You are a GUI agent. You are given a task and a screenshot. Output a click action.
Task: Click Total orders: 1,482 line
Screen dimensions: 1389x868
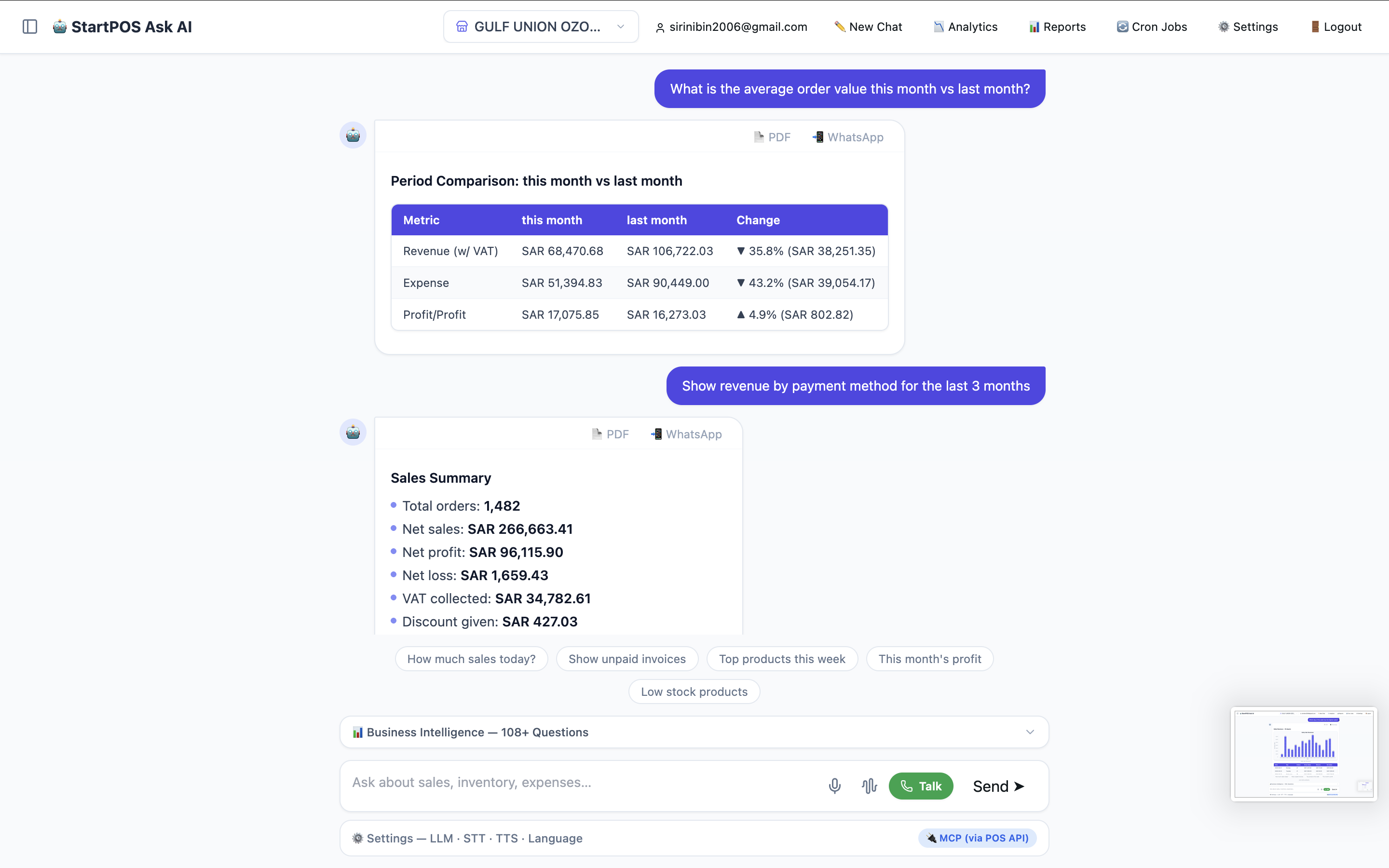coord(461,506)
